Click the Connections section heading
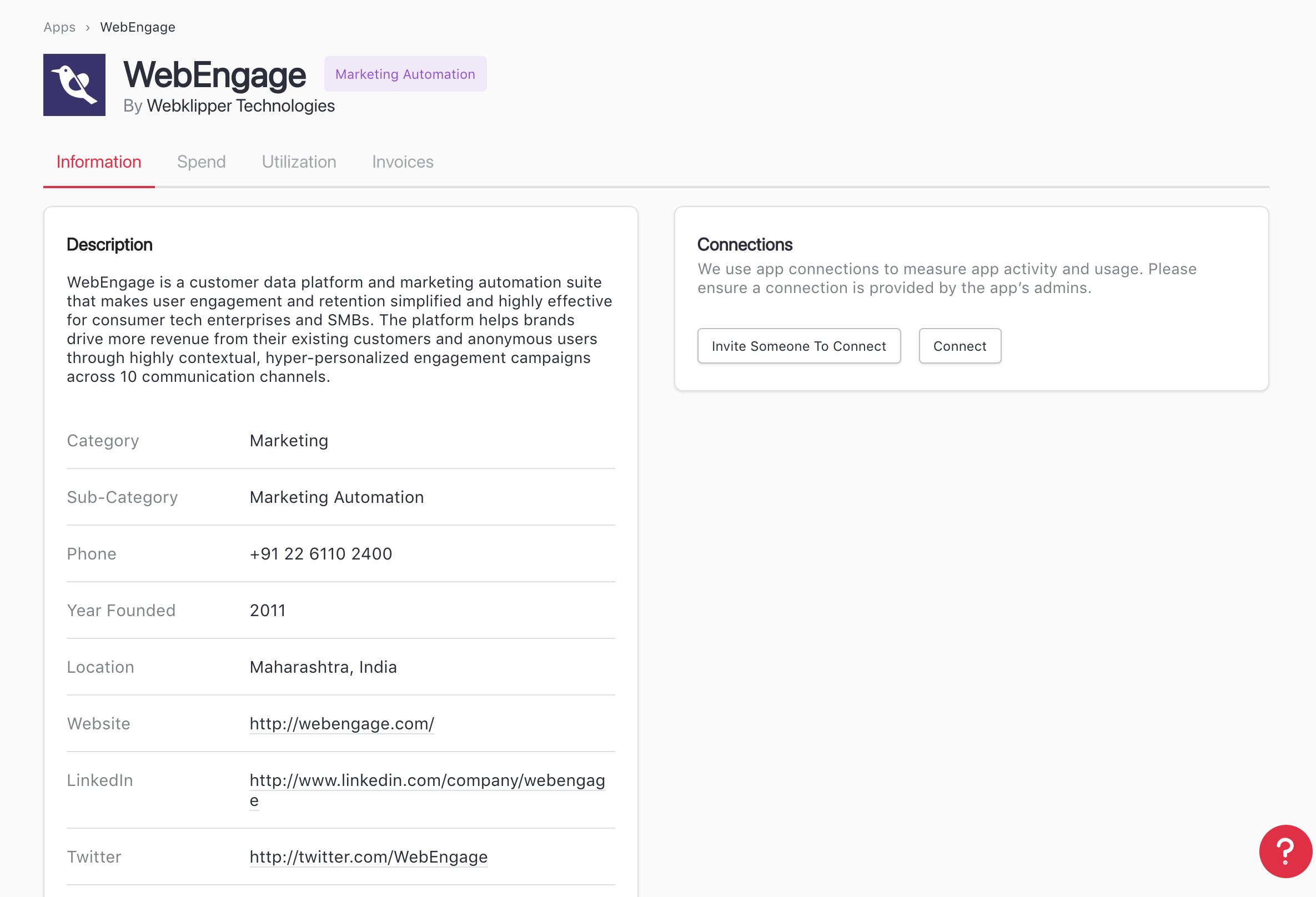1316x897 pixels. (744, 244)
